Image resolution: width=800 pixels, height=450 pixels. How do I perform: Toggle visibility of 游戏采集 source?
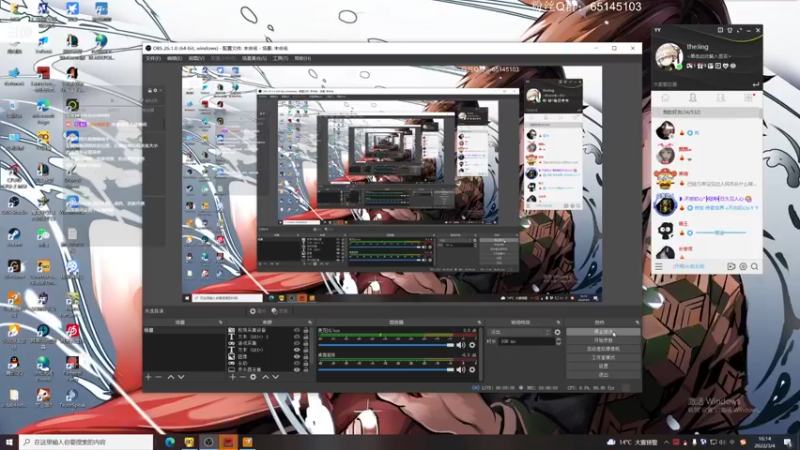pyautogui.click(x=296, y=343)
